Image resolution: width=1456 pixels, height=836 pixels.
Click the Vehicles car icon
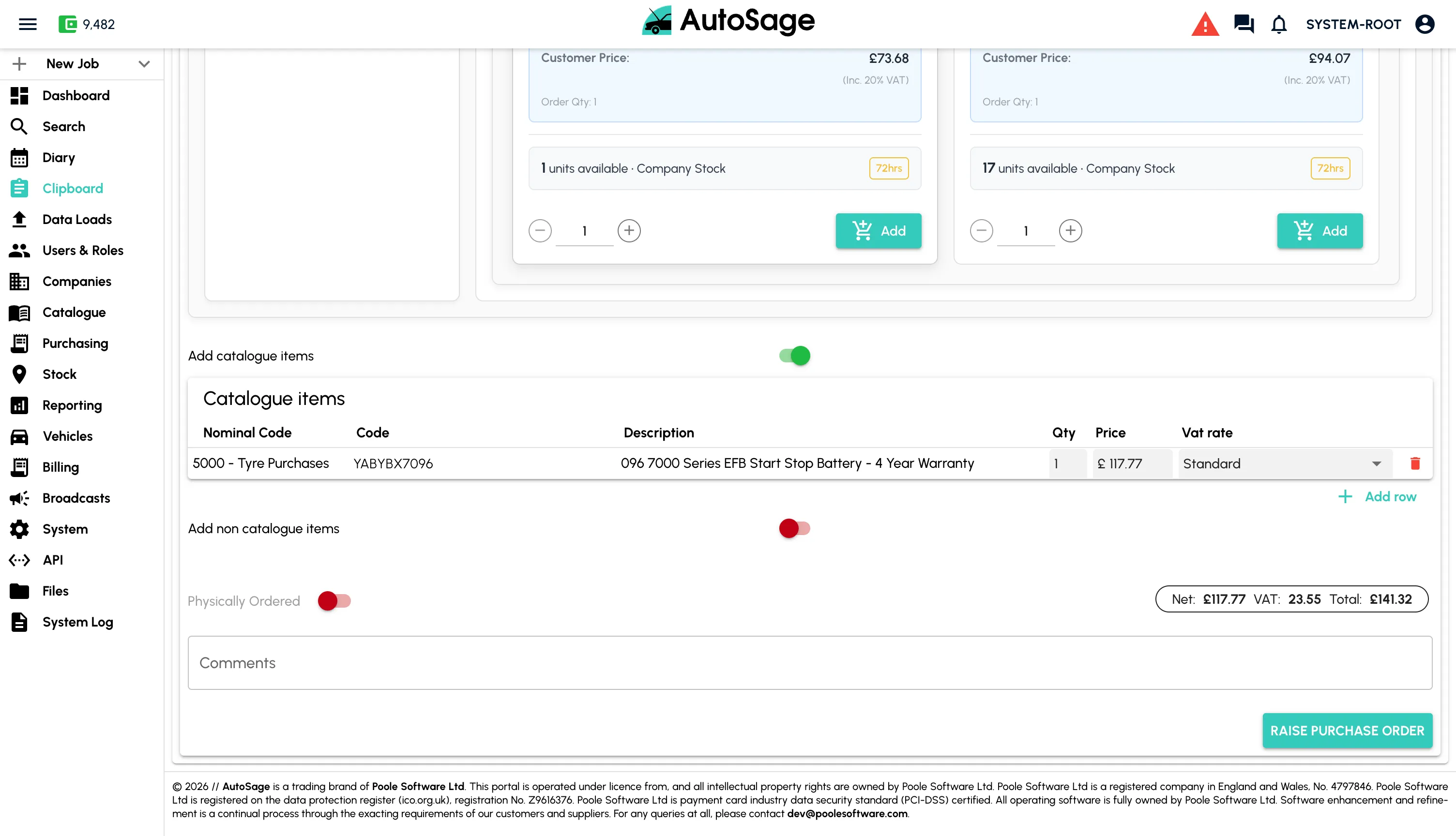click(x=19, y=436)
